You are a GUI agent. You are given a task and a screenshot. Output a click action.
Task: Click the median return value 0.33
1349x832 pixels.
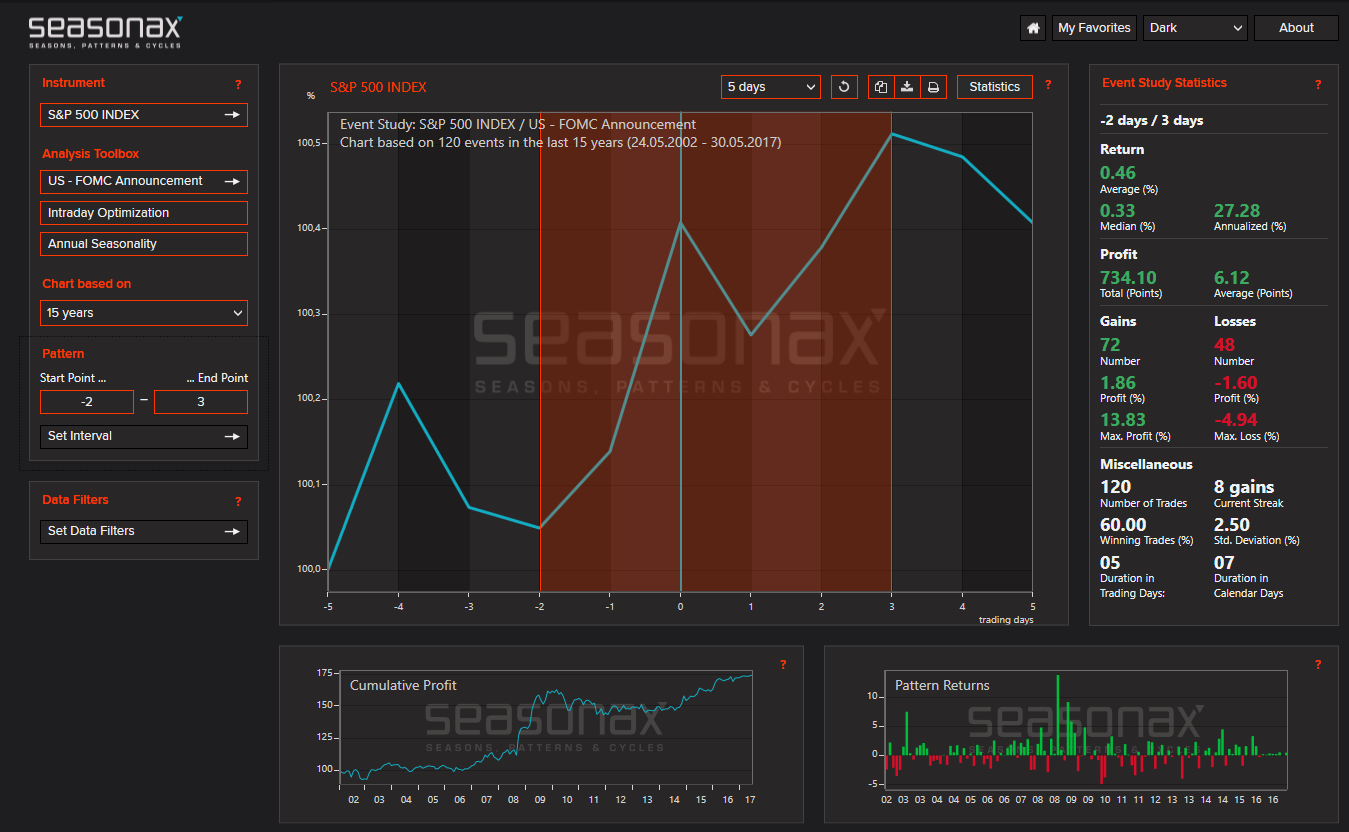1118,210
